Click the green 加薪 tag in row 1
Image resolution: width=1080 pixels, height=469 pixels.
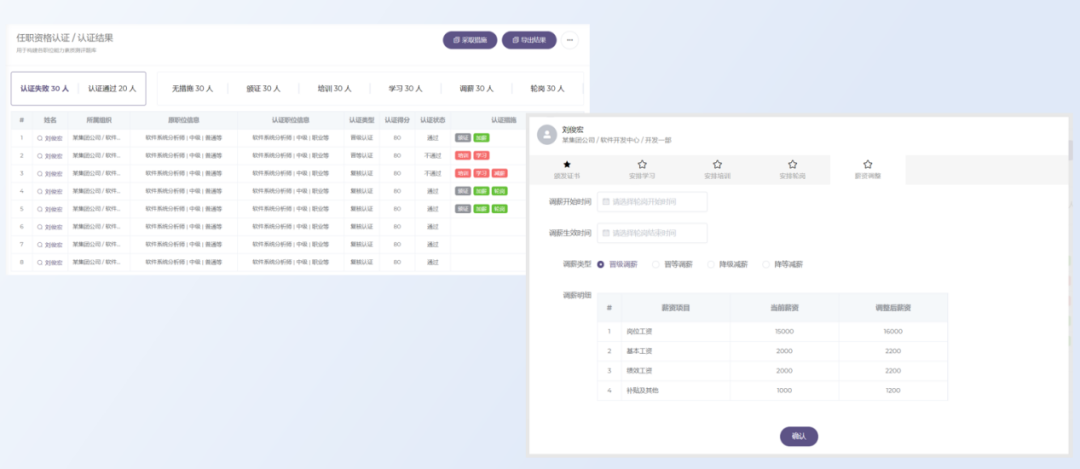coord(481,138)
